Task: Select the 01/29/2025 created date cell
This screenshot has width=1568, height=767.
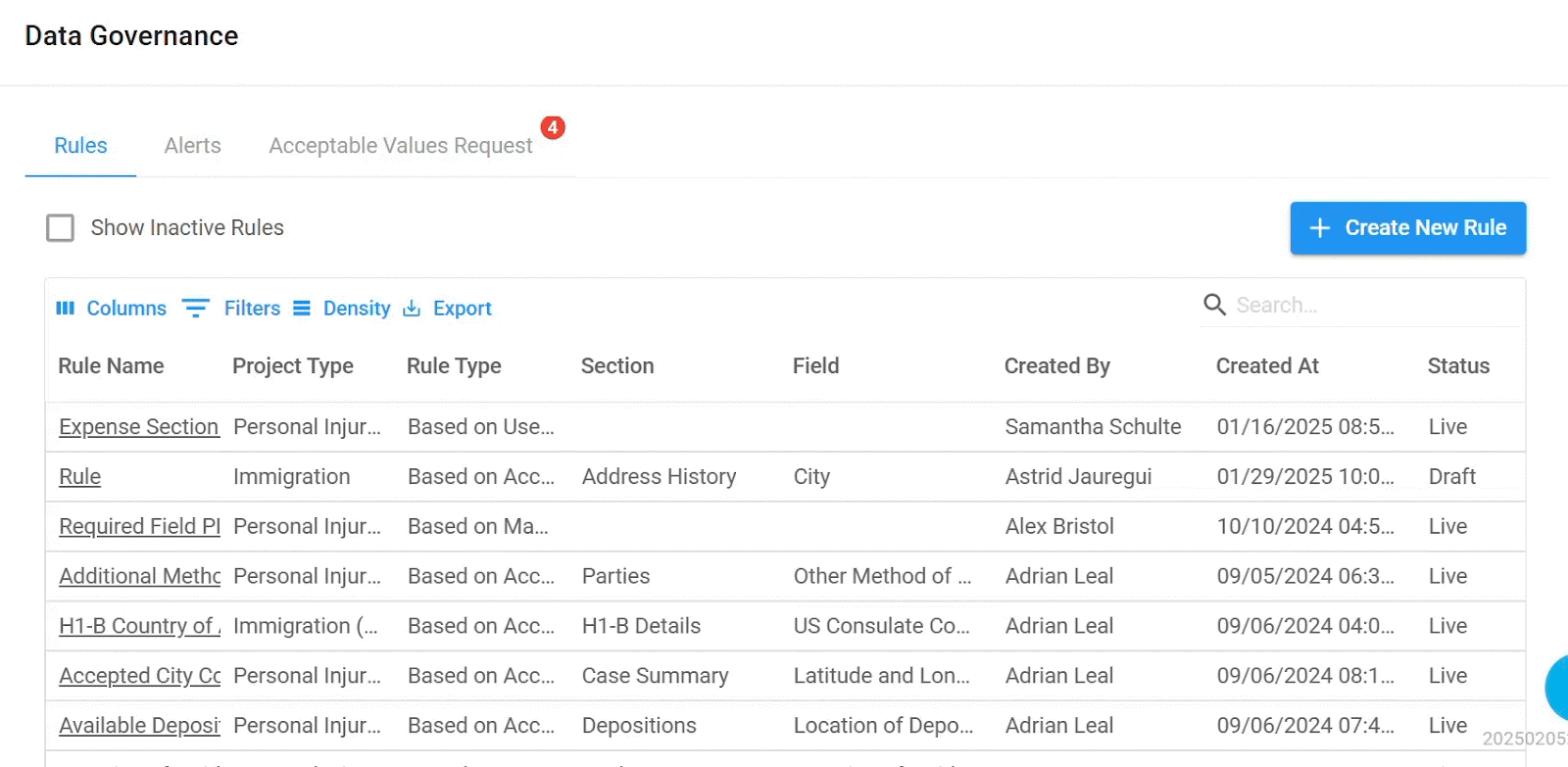Action: click(1305, 477)
